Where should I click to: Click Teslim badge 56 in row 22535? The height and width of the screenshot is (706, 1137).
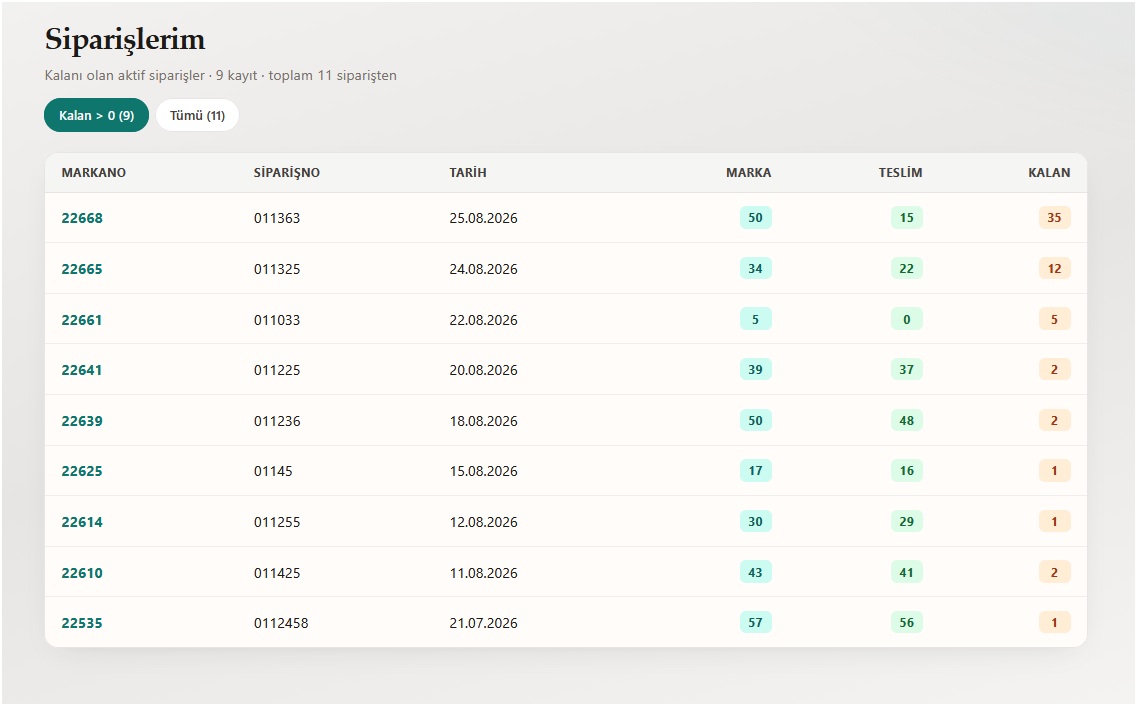[x=906, y=622]
